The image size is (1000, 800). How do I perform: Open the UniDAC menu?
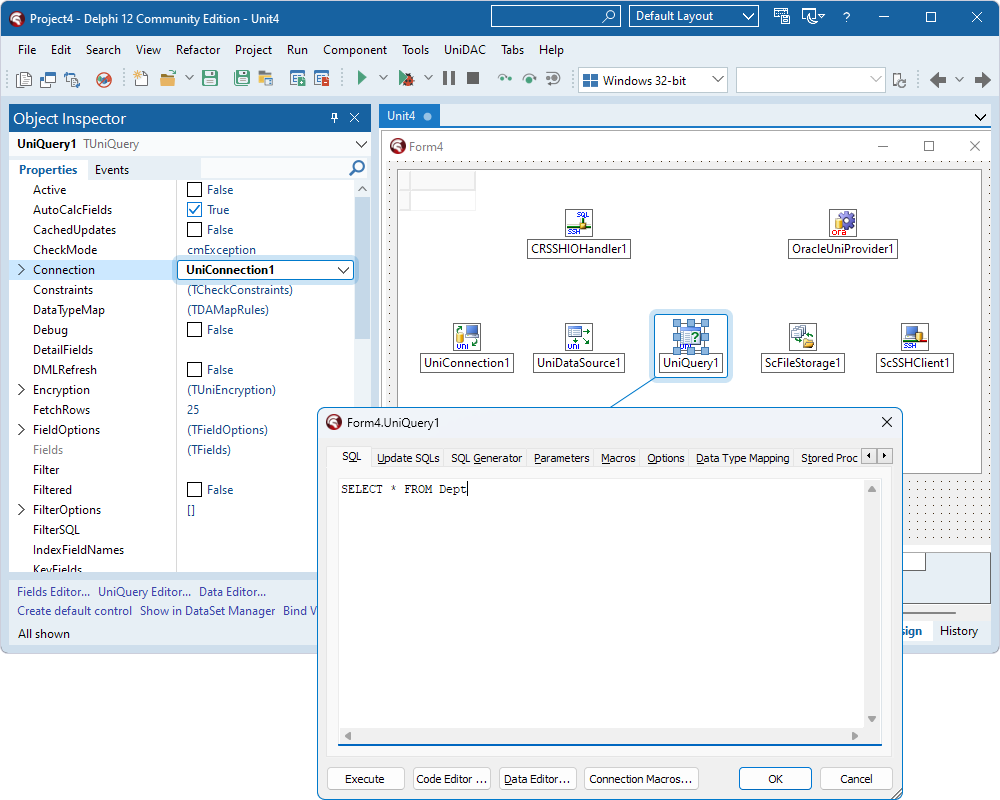[x=463, y=49]
